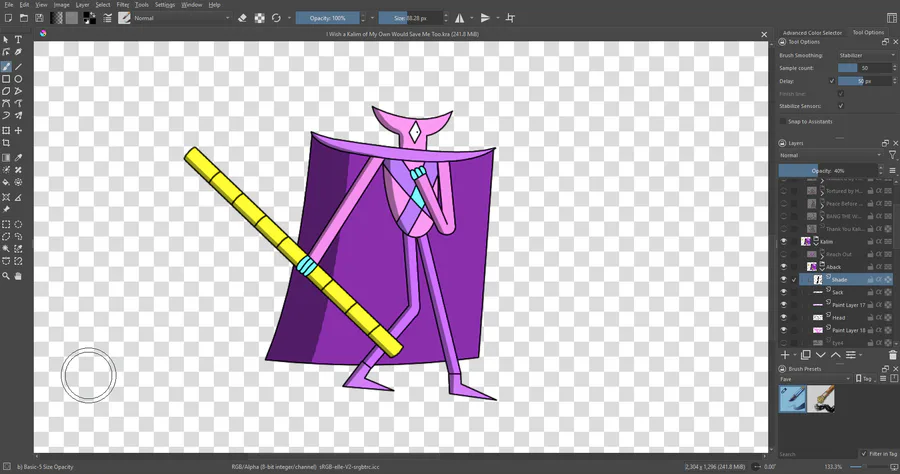This screenshot has width=900, height=474.
Task: Open the File menu
Action: coord(9,5)
